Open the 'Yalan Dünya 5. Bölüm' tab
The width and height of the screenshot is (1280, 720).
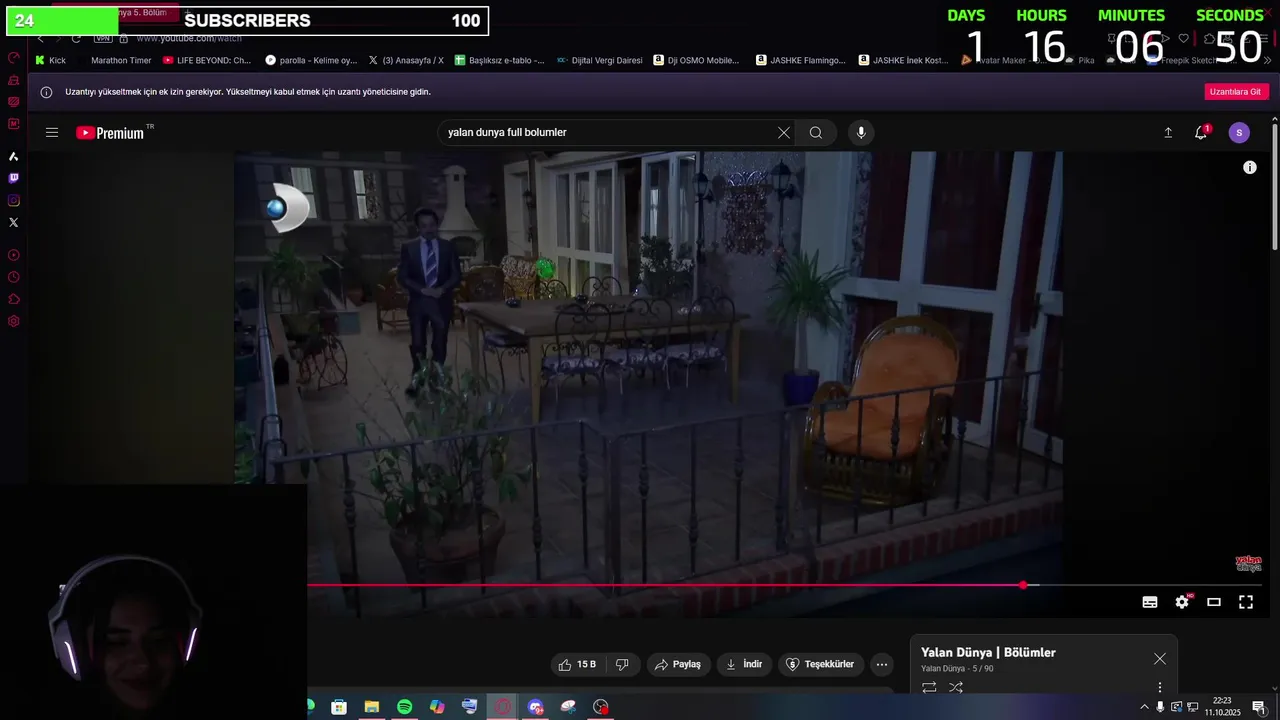point(115,12)
